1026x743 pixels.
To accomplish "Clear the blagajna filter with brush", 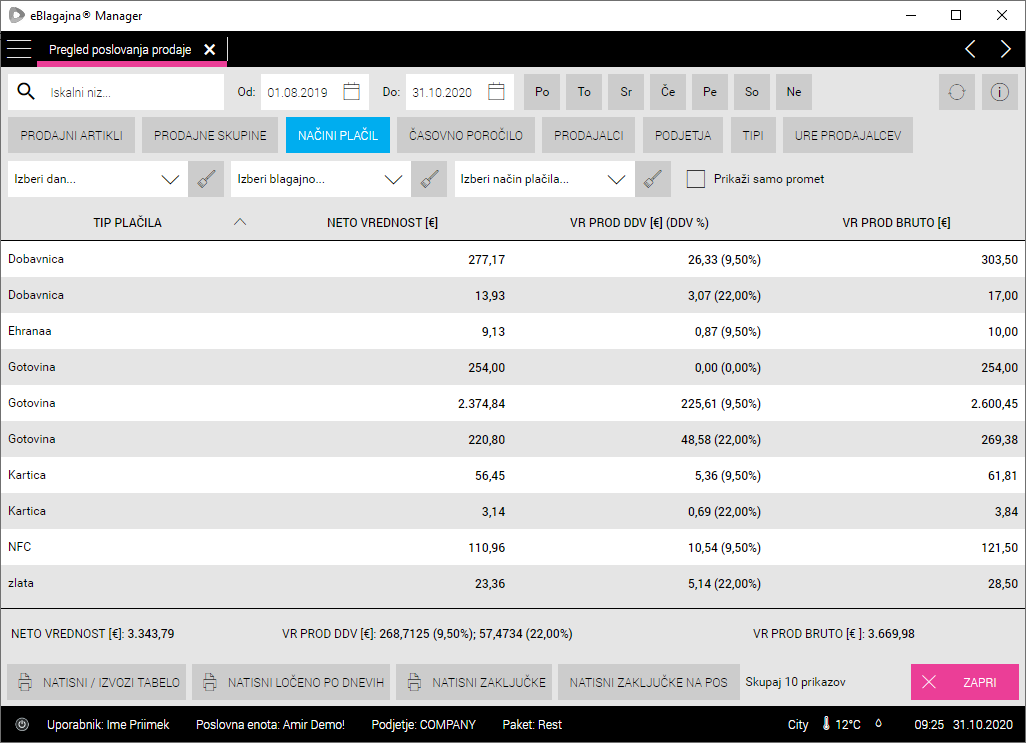I will pyautogui.click(x=429, y=179).
